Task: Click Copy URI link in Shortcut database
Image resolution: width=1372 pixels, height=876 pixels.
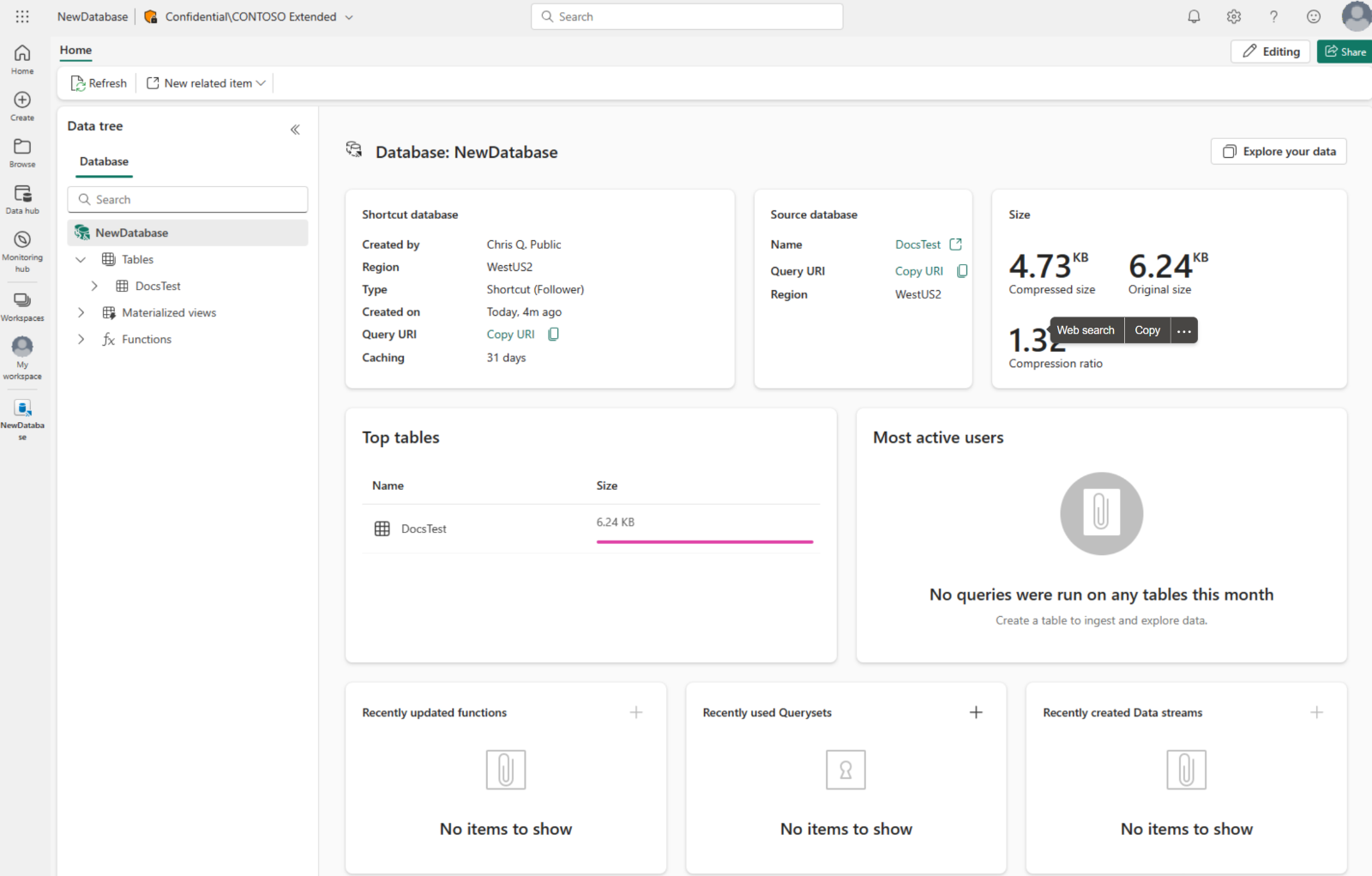Action: (510, 335)
